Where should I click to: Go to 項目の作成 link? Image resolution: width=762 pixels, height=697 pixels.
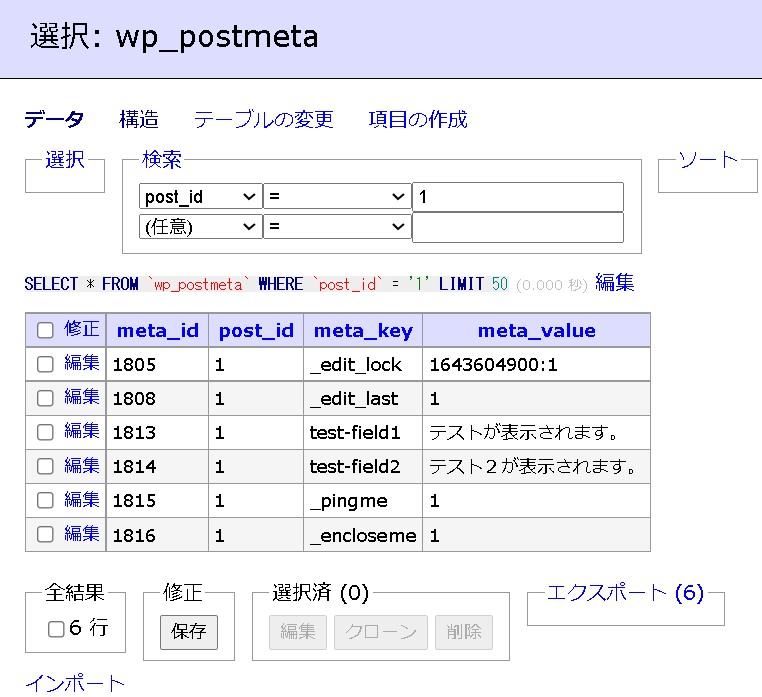pos(418,120)
